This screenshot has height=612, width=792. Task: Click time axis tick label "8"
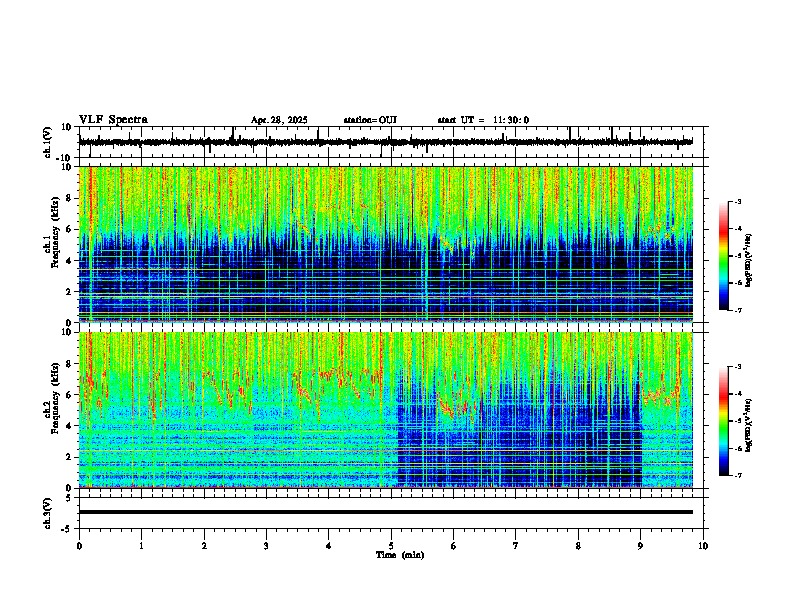click(x=578, y=546)
